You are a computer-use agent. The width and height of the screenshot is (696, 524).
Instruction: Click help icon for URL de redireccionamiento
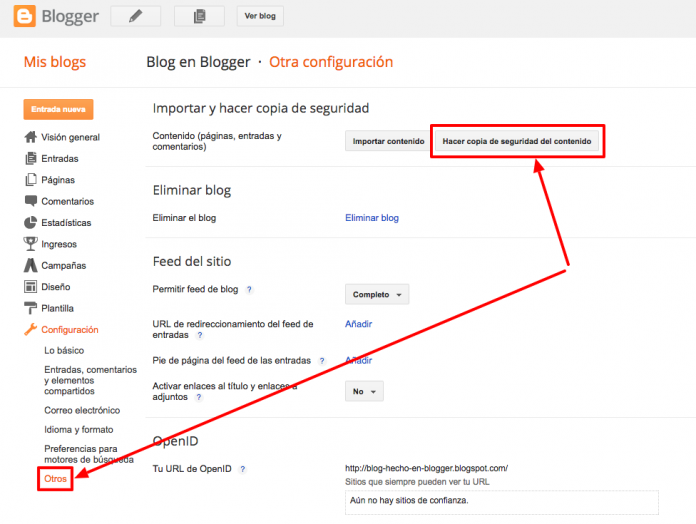pos(200,335)
